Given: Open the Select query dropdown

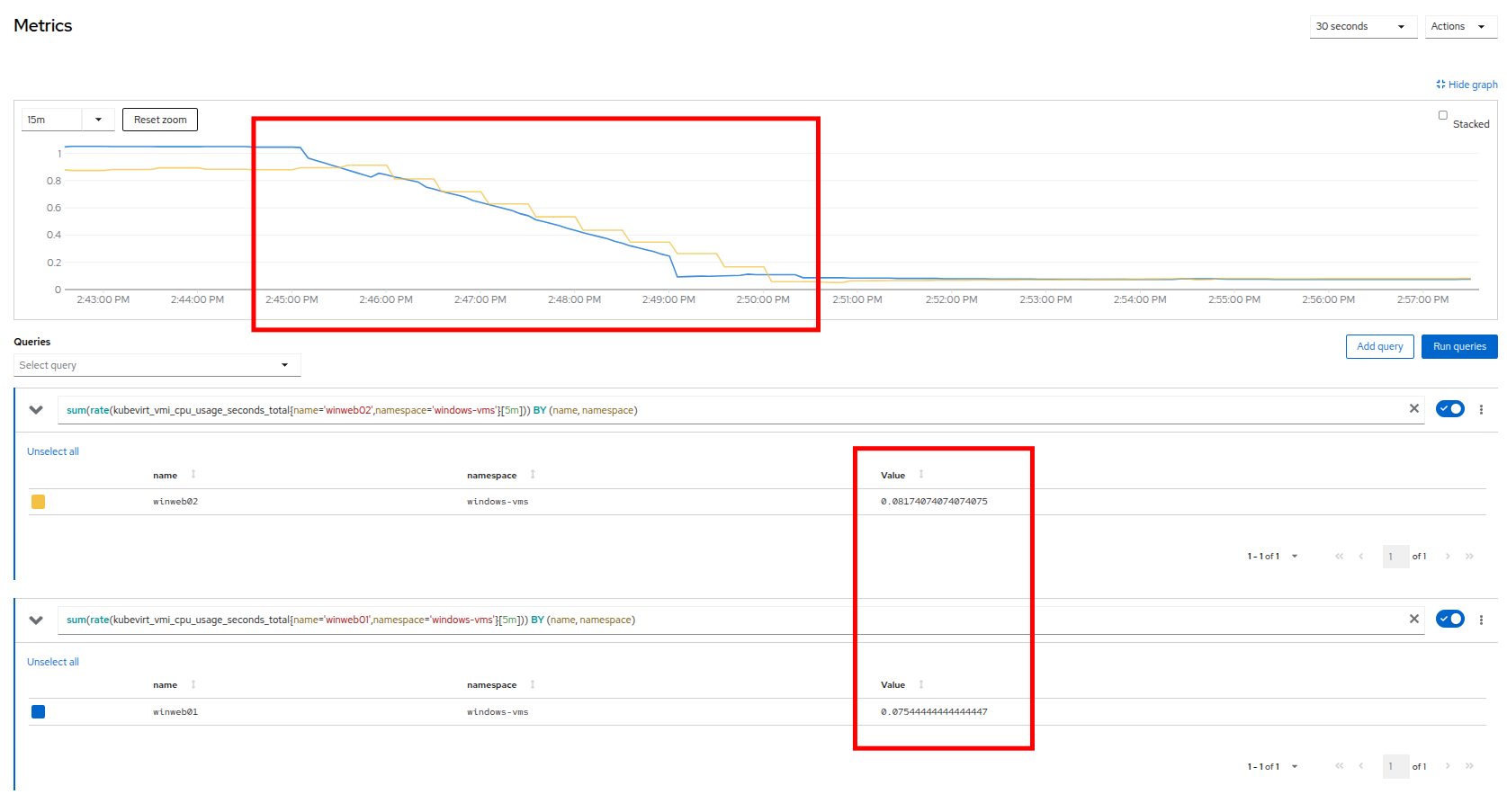Looking at the screenshot, I should tap(157, 365).
